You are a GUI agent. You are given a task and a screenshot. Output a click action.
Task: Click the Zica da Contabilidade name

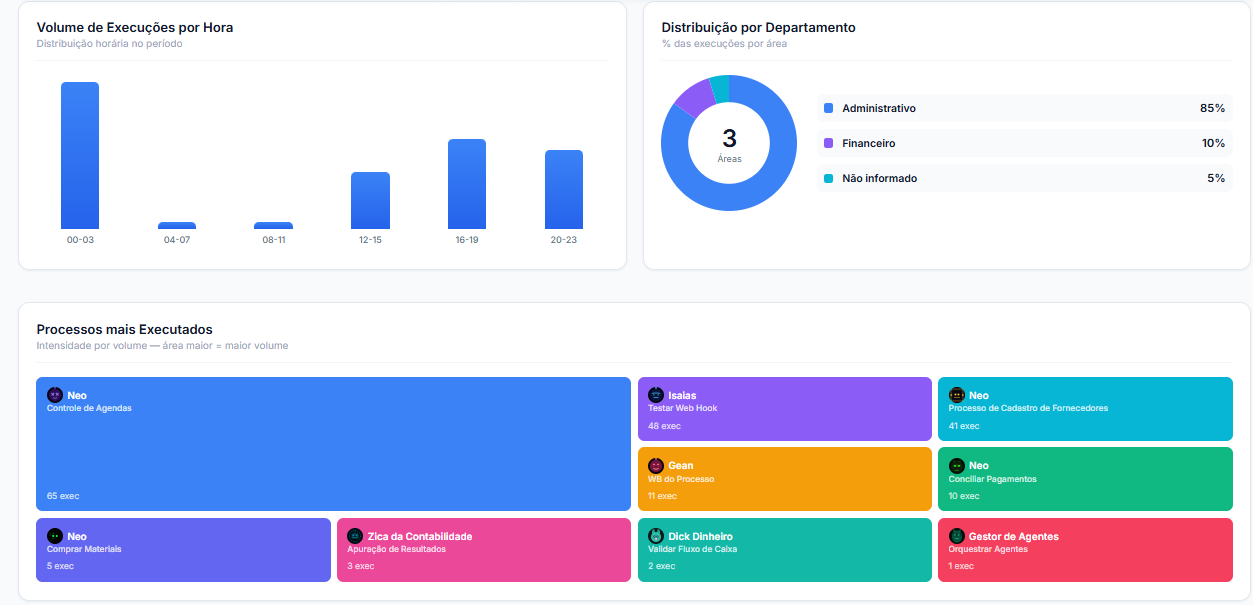point(420,536)
